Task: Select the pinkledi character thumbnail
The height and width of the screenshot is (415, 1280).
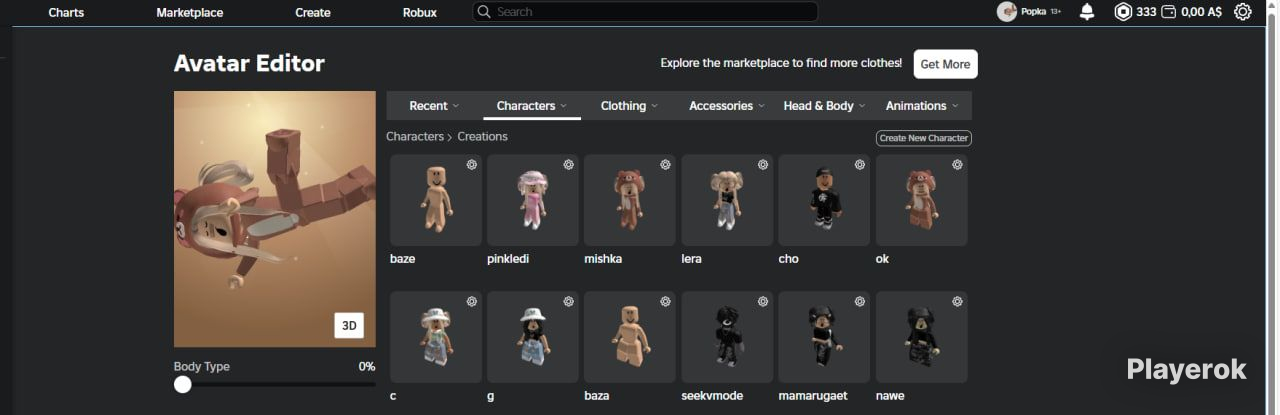Action: pyautogui.click(x=532, y=200)
